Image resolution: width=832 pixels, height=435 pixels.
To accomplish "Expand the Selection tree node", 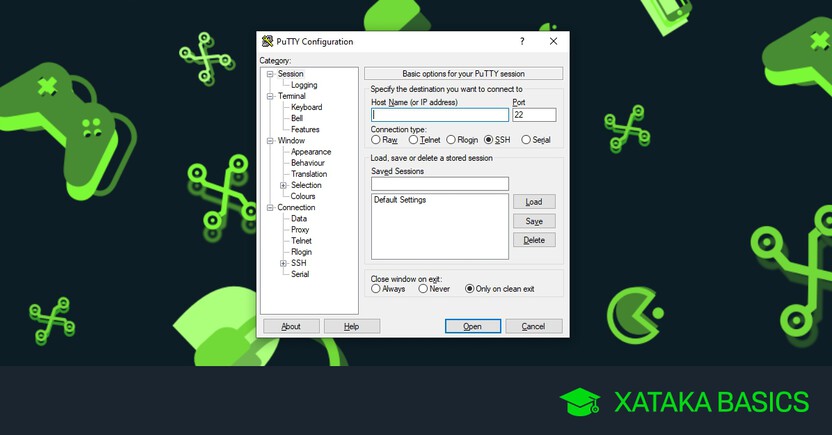I will pos(284,185).
